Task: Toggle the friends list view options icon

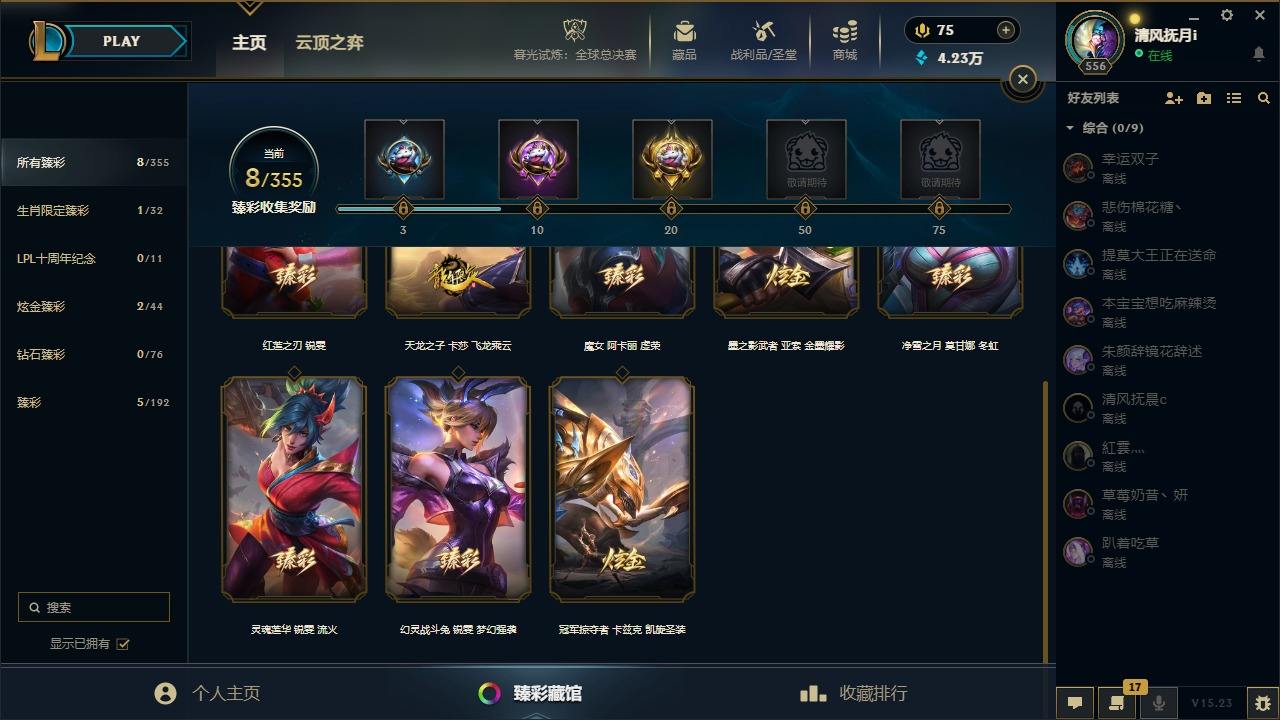Action: 1234,98
